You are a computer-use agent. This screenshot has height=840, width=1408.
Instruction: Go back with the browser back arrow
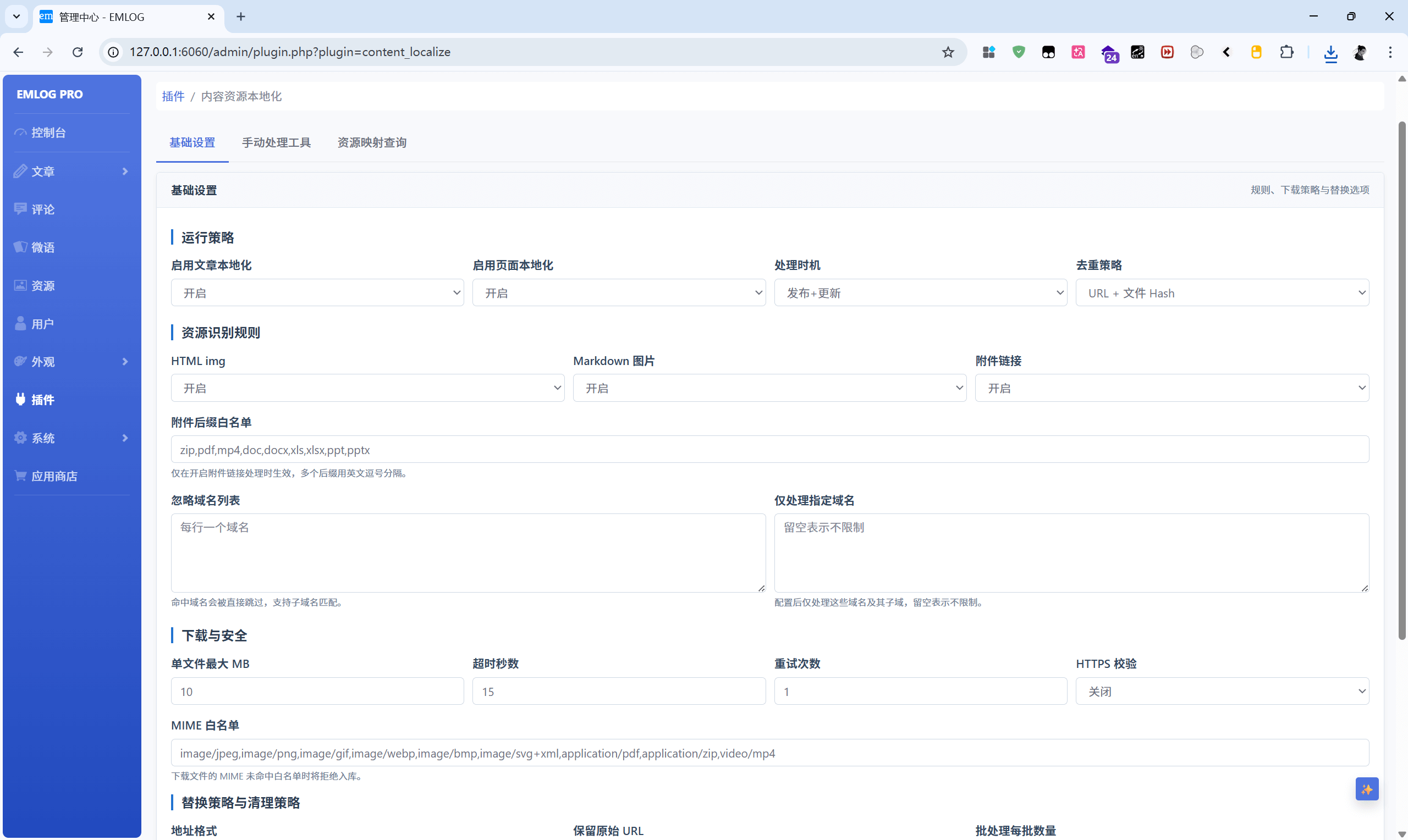click(x=18, y=52)
